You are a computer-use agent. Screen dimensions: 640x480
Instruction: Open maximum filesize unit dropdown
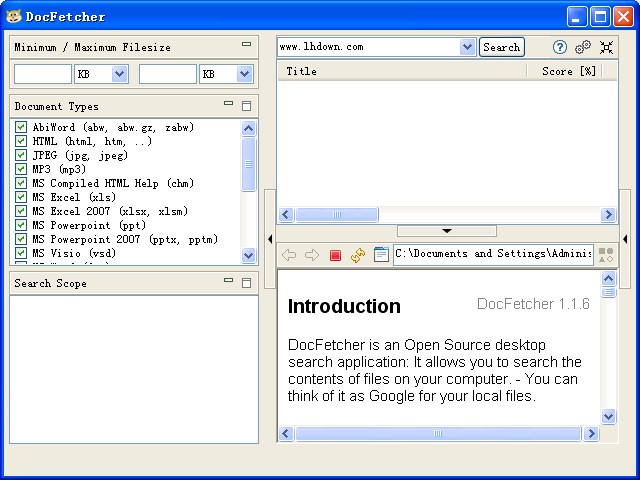244,74
